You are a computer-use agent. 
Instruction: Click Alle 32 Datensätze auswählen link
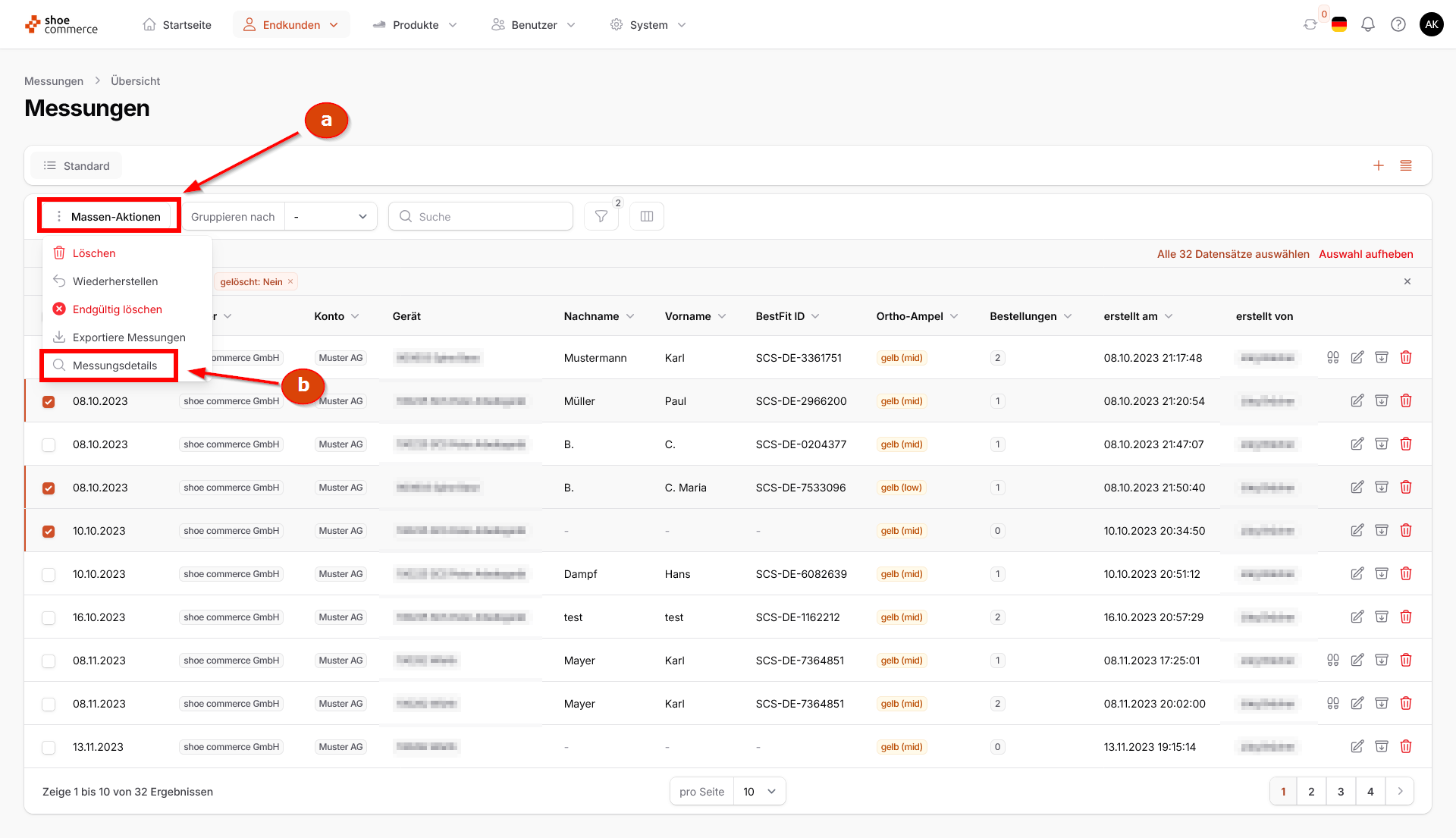[1233, 254]
